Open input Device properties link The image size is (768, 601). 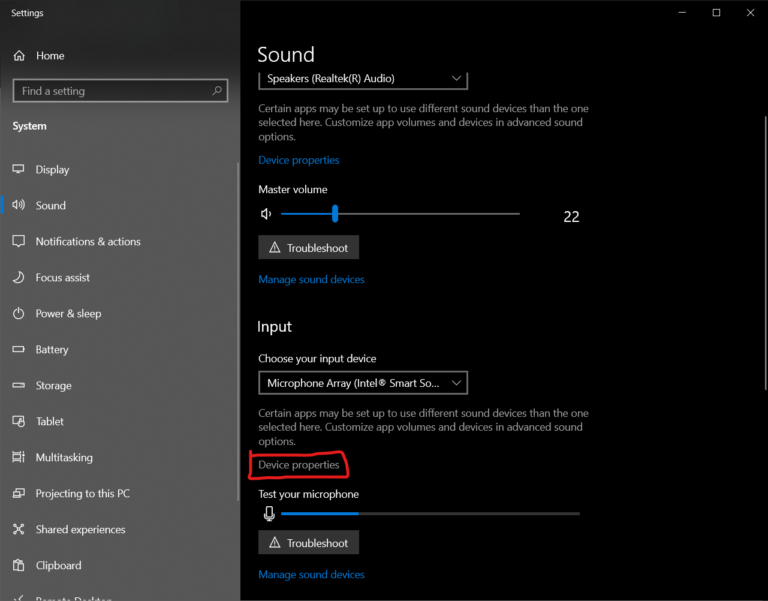pos(299,465)
